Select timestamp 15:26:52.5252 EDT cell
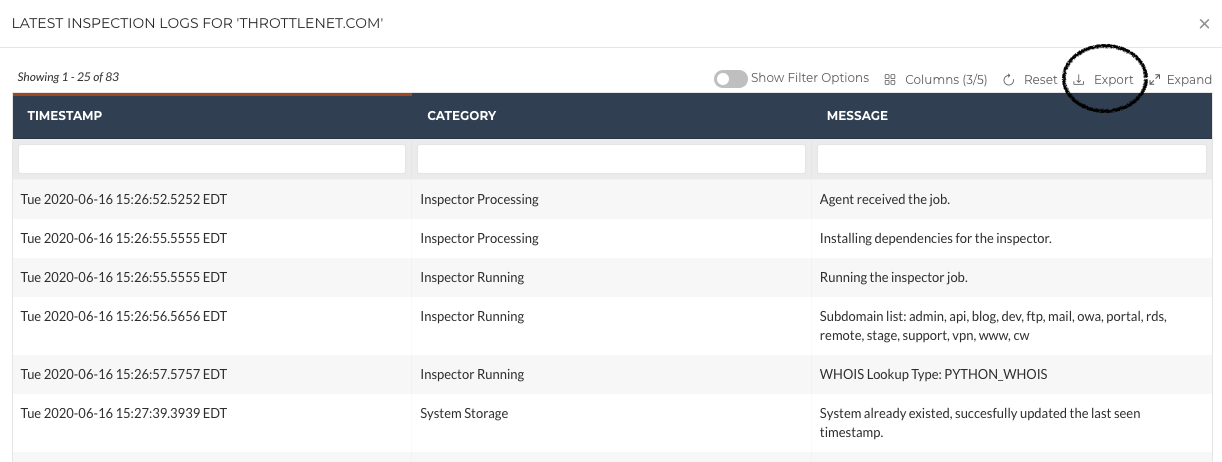 coord(212,199)
